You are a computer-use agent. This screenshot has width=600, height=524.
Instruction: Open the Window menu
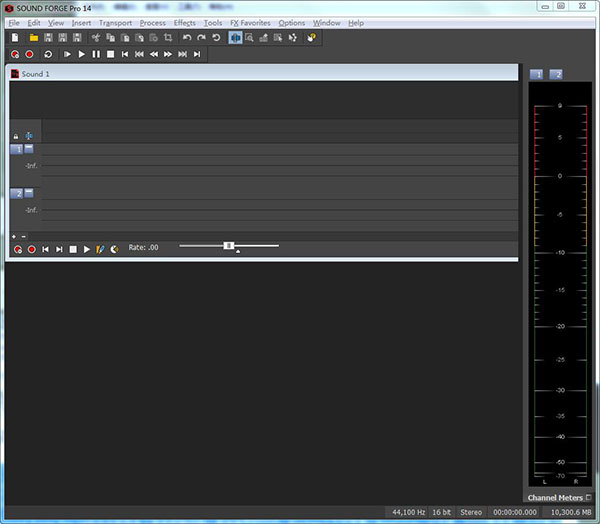(x=326, y=23)
